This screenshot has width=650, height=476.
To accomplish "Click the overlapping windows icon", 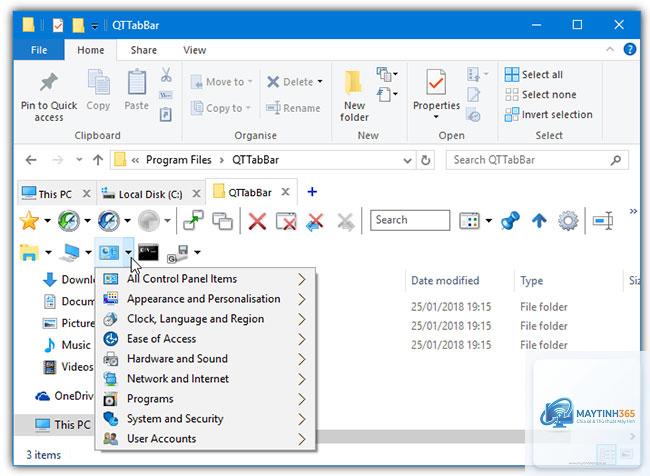I will [223, 221].
